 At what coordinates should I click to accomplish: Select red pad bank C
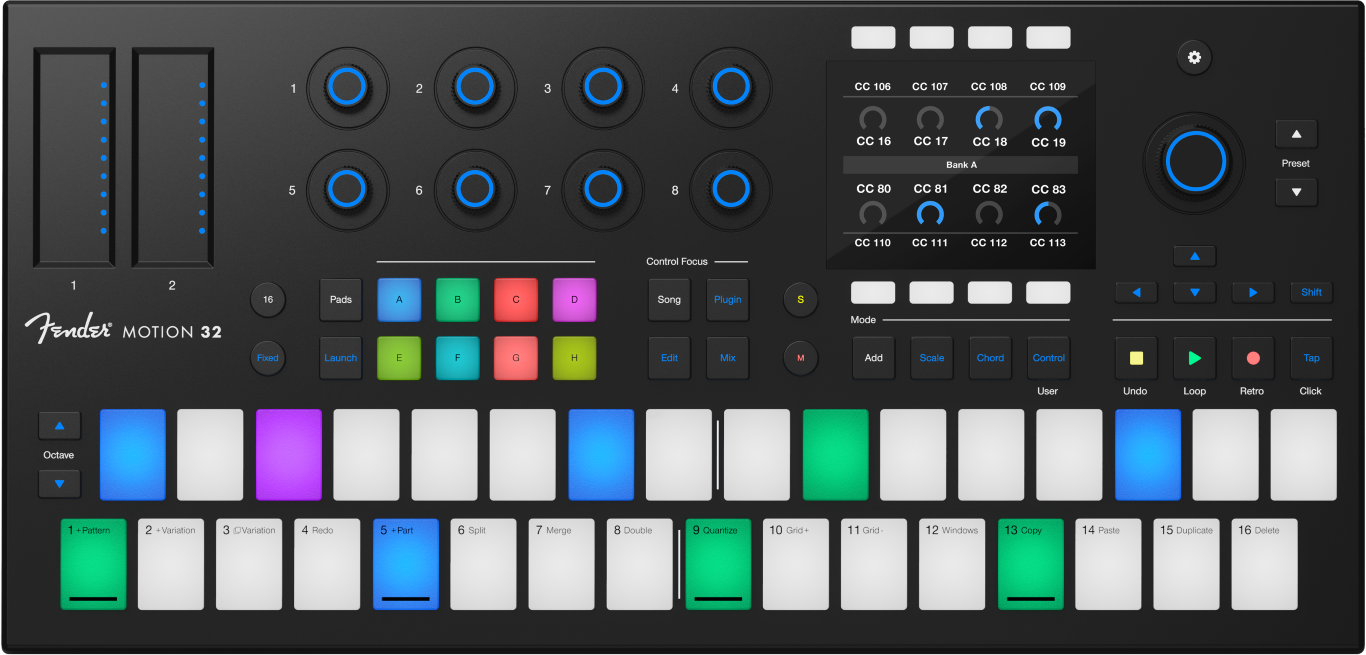(x=516, y=299)
